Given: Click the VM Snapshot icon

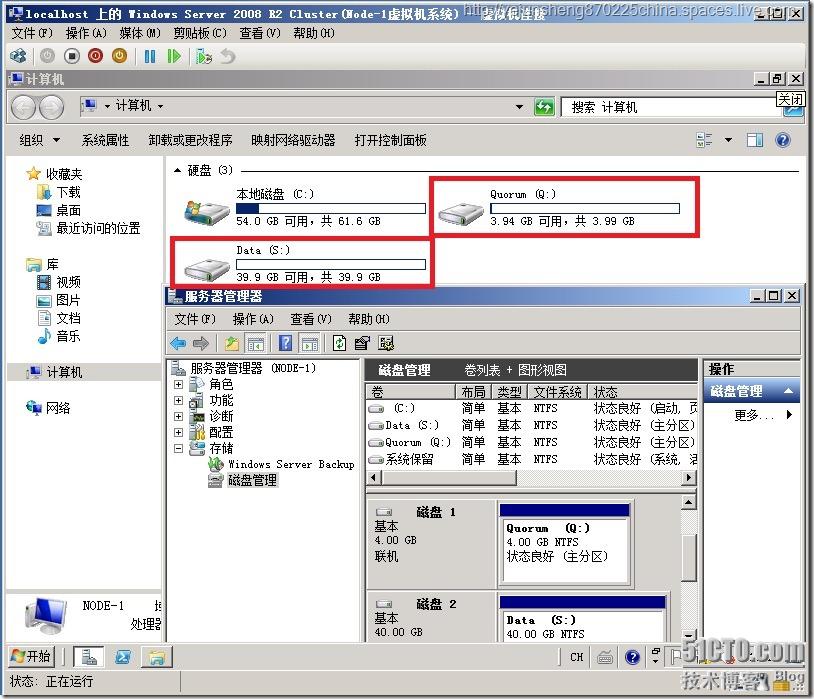Looking at the screenshot, I should pos(204,56).
